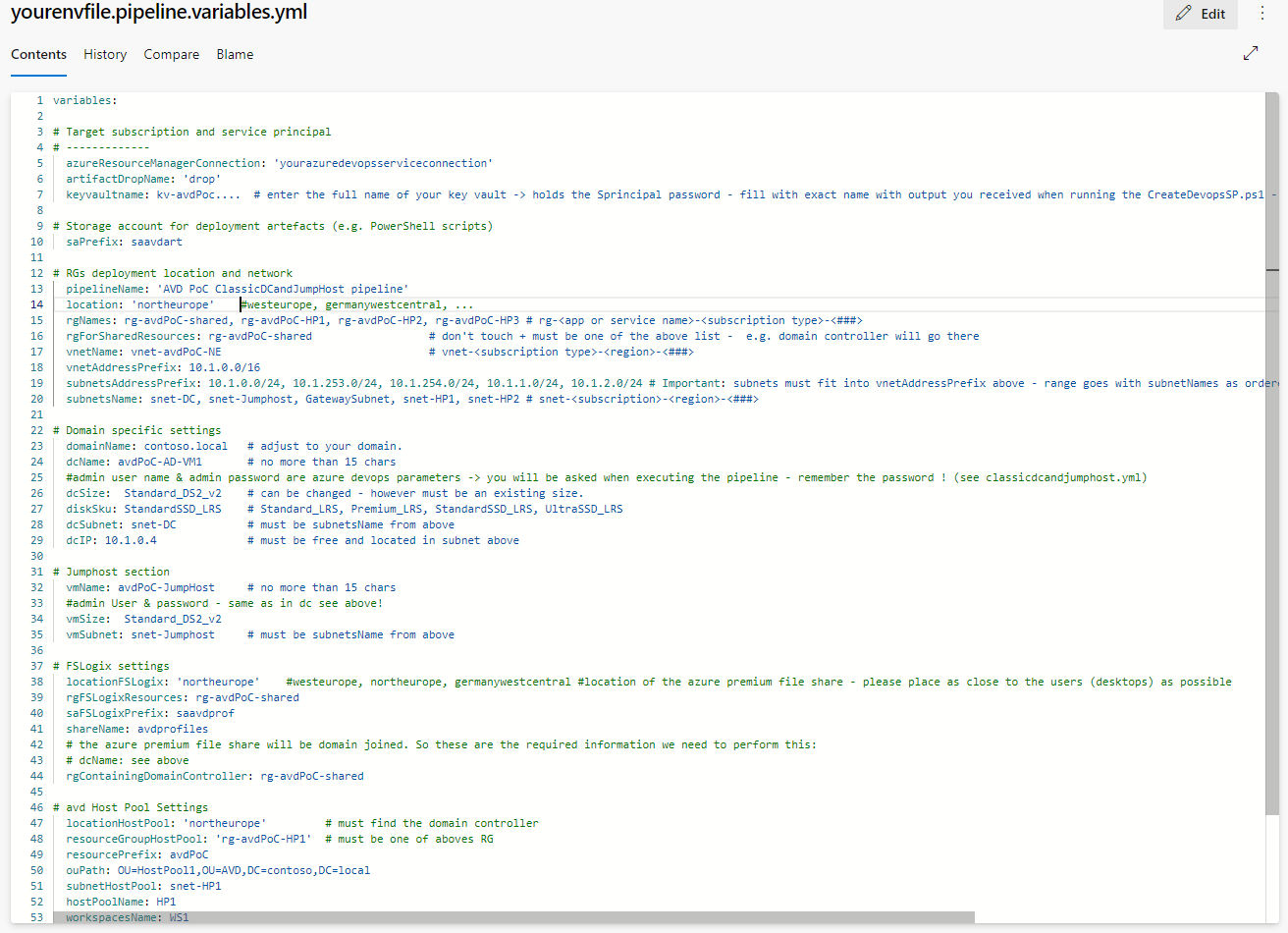Click the resourceGroupHostPool line text

click(188, 839)
